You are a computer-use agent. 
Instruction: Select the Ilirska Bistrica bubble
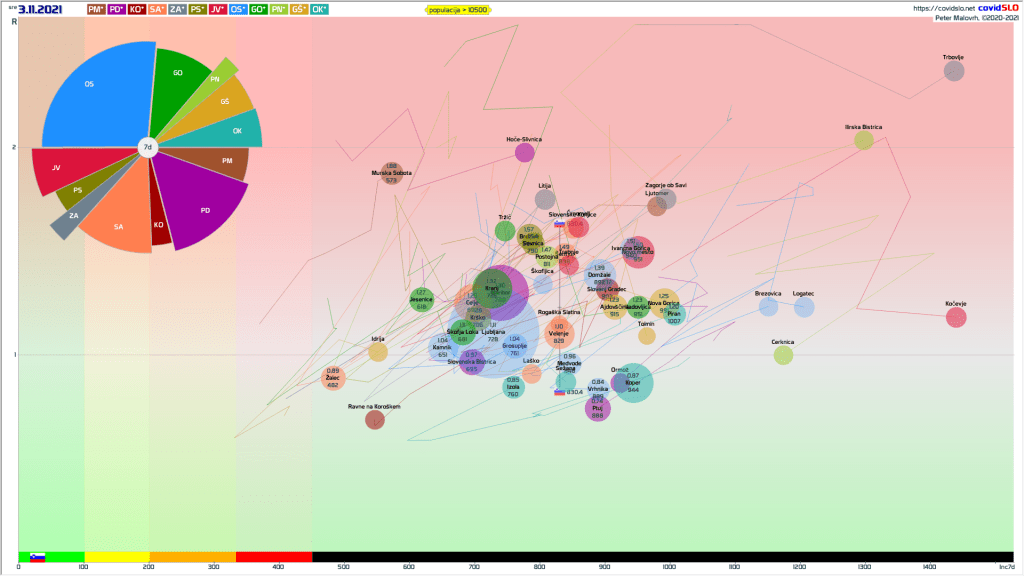click(x=864, y=140)
